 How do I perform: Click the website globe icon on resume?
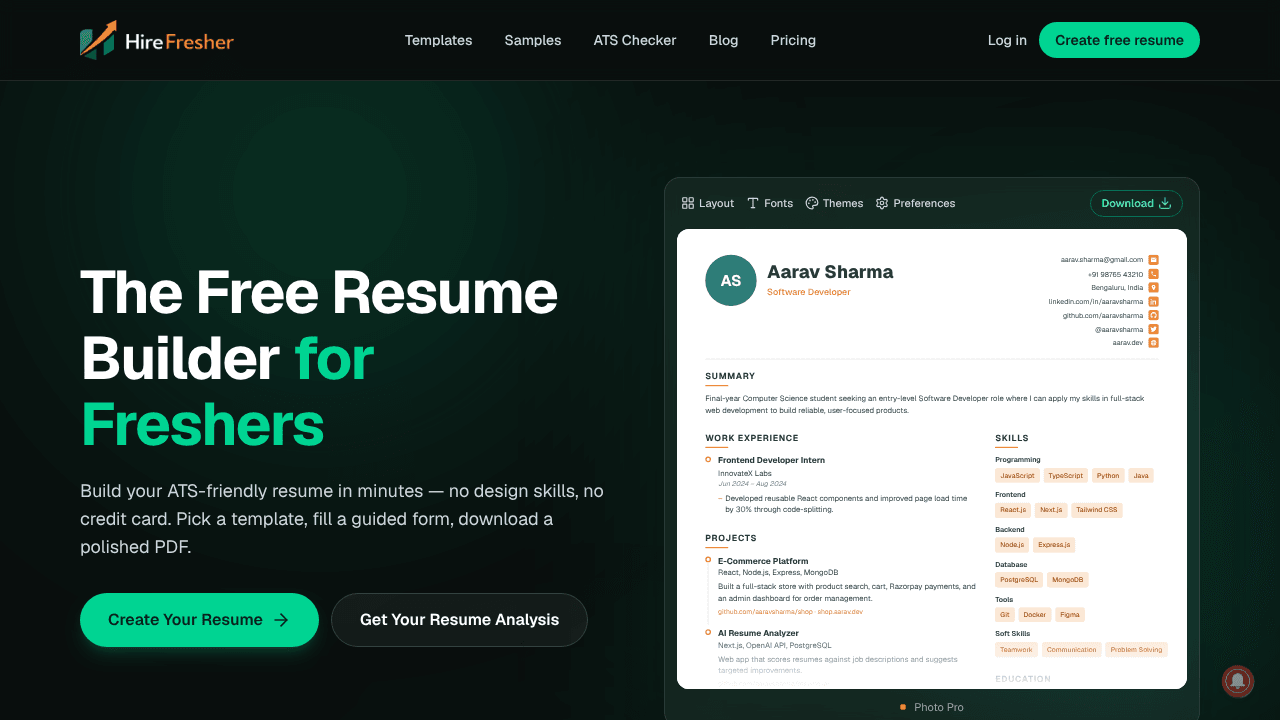[1153, 342]
